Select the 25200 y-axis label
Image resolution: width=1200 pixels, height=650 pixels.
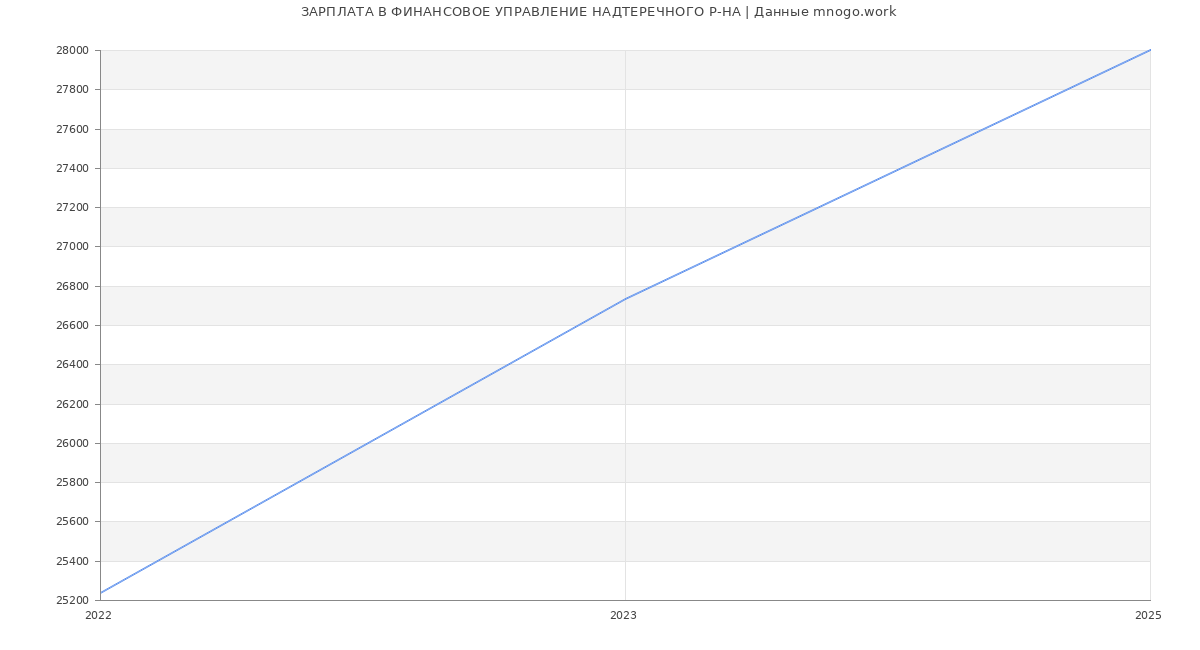click(72, 600)
